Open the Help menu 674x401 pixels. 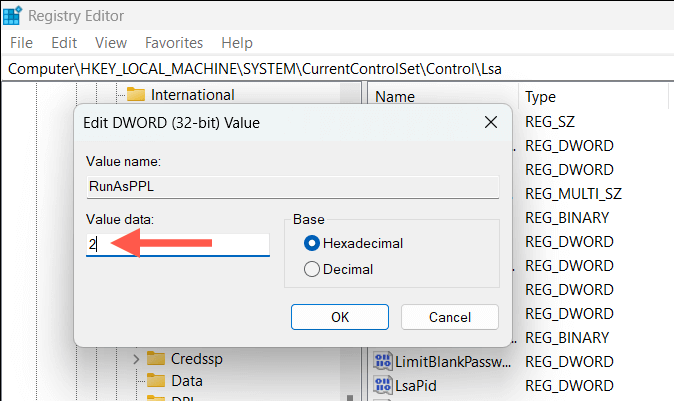coord(237,43)
